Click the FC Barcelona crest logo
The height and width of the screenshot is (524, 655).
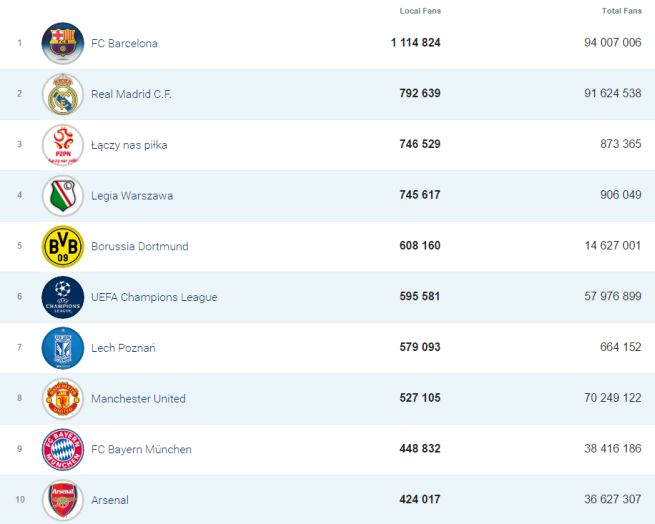click(63, 43)
